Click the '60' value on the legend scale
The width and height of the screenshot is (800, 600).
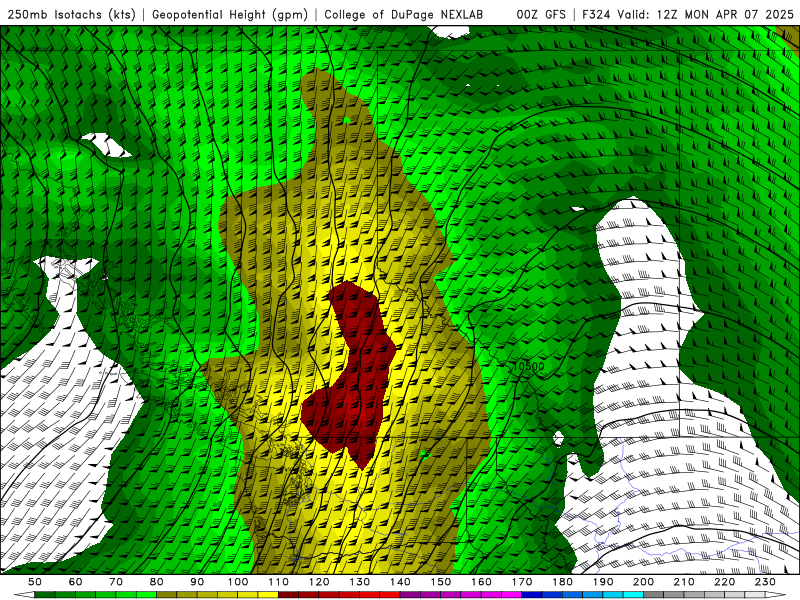(x=75, y=582)
